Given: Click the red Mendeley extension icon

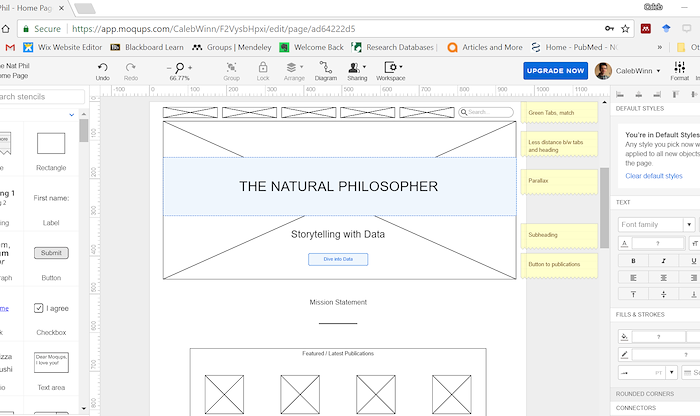Looking at the screenshot, I should click(646, 29).
